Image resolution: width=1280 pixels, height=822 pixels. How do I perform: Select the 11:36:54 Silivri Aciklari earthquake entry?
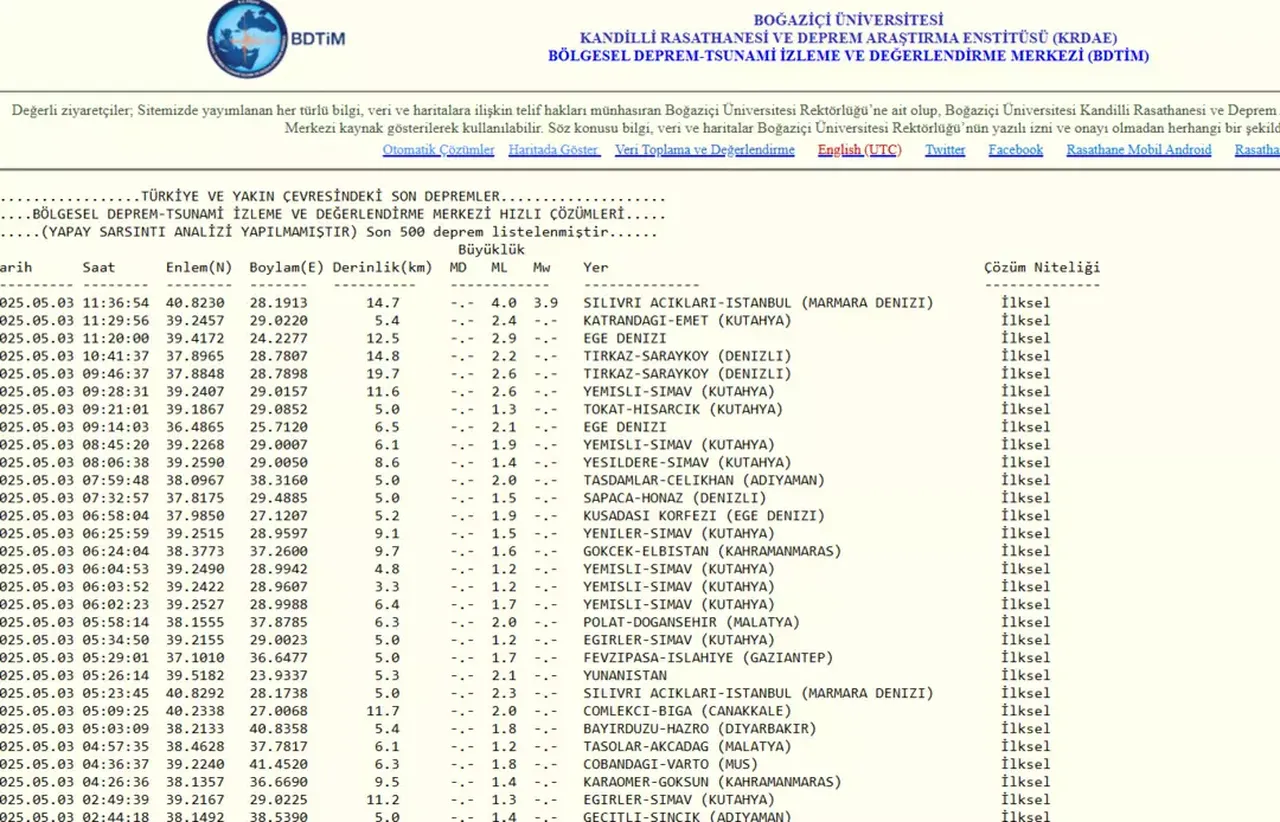pyautogui.click(x=757, y=303)
